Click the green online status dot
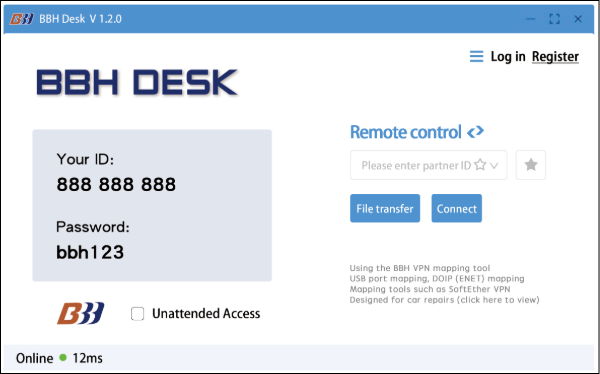This screenshot has height=374, width=600. [x=63, y=358]
